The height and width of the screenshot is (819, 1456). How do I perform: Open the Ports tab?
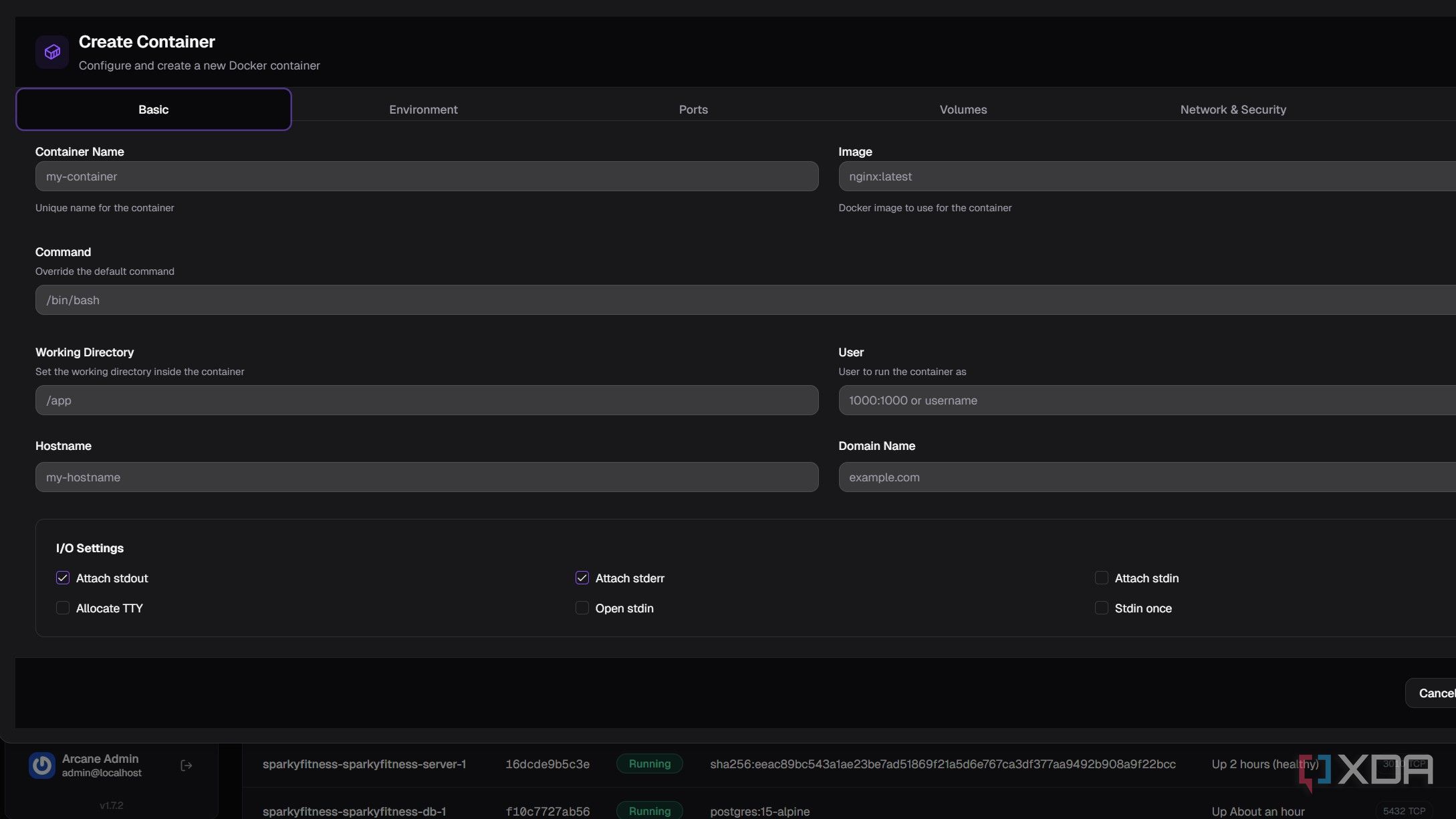693,109
